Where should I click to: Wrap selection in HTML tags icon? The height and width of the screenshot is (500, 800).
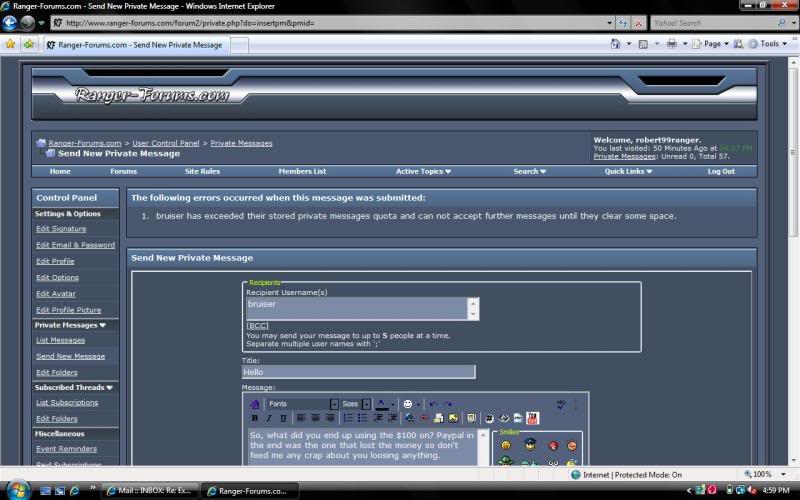(504, 418)
